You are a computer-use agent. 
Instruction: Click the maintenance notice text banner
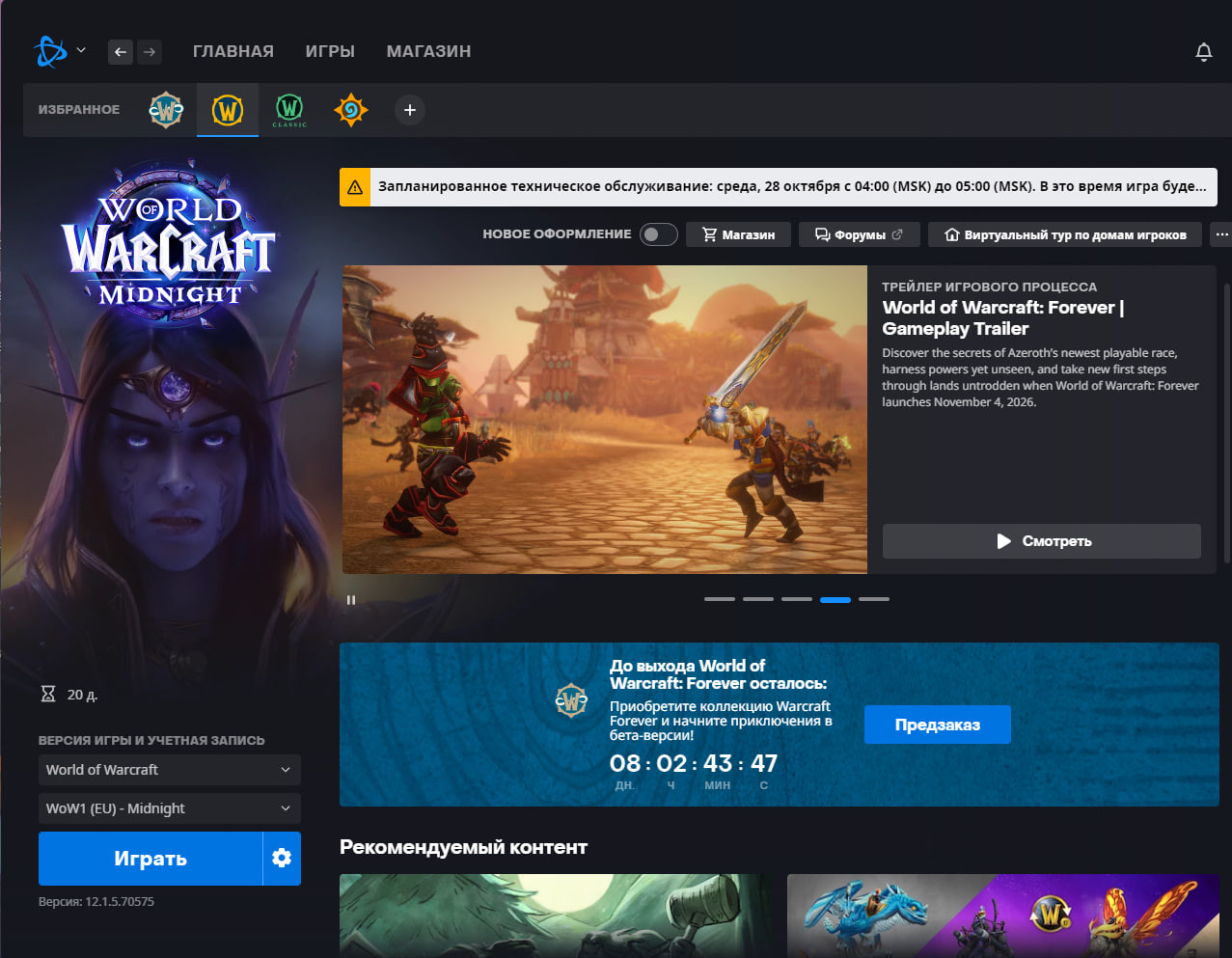pyautogui.click(x=793, y=187)
